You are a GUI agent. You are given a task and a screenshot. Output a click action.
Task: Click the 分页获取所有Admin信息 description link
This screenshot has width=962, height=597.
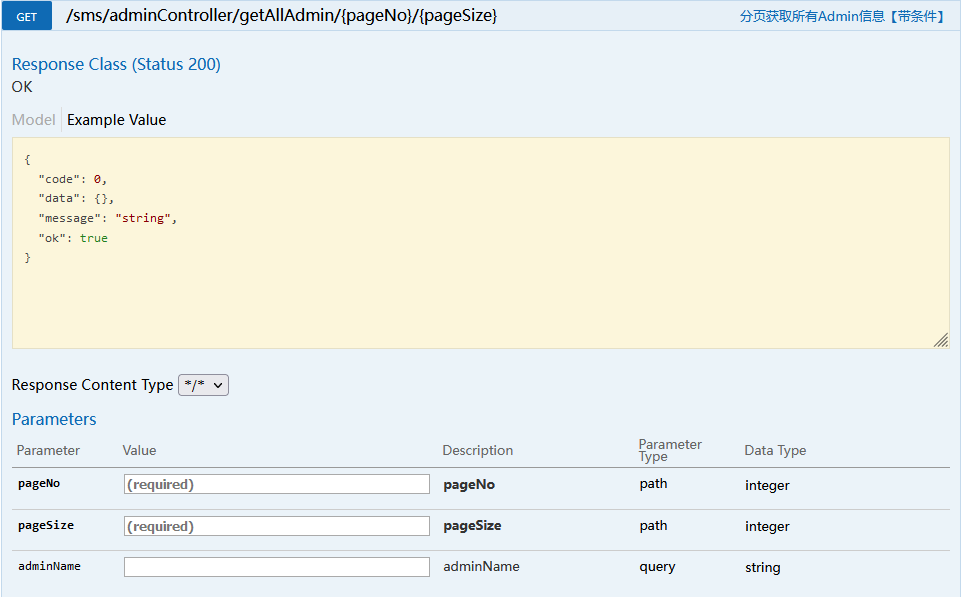[x=841, y=17]
